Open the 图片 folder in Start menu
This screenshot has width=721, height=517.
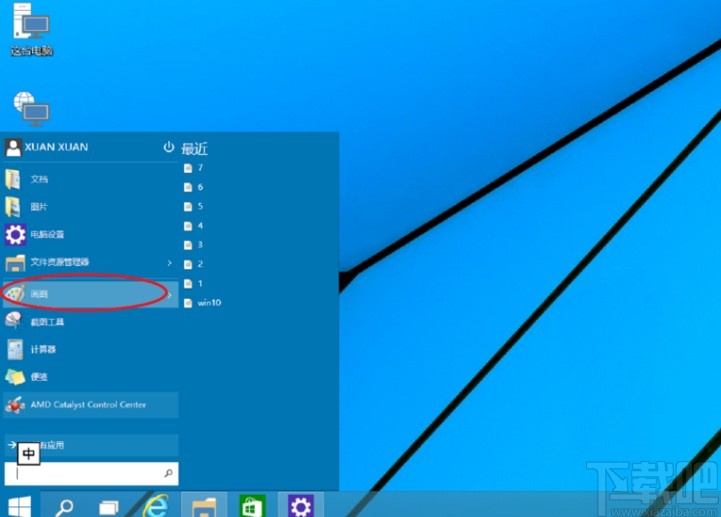(91, 207)
